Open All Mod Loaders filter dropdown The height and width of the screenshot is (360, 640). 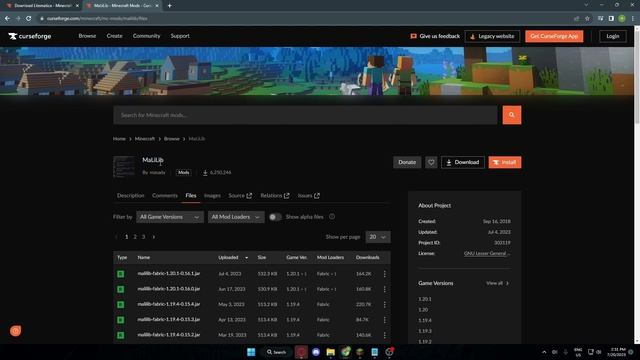[236, 217]
